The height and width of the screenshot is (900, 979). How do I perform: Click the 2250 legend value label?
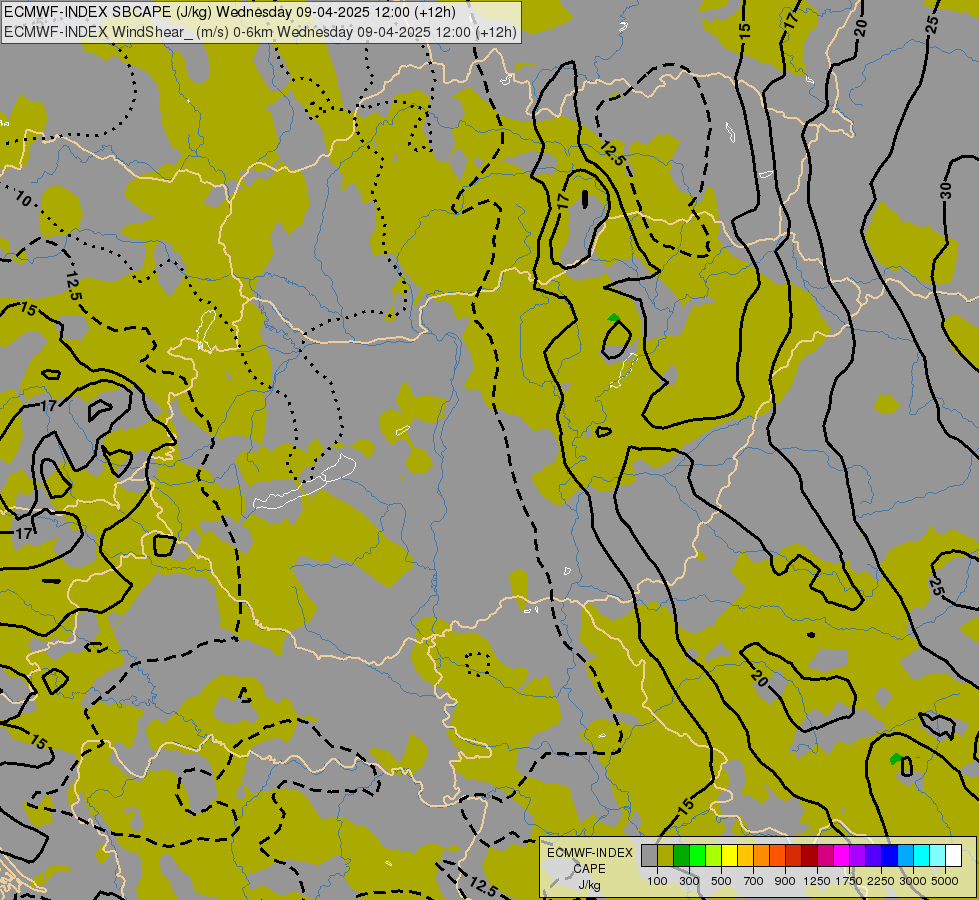point(881,881)
